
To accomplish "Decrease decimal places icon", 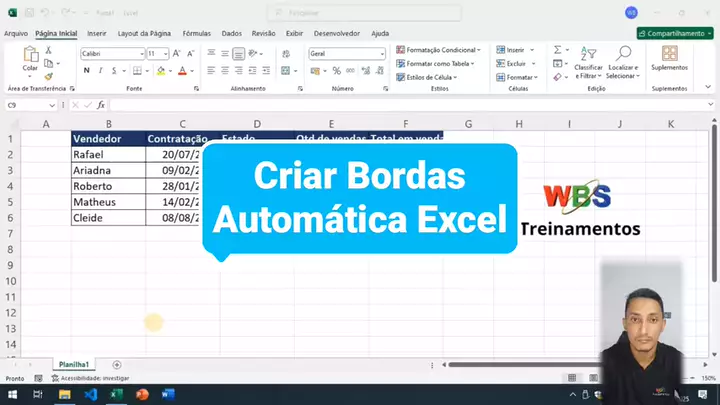I will (380, 71).
